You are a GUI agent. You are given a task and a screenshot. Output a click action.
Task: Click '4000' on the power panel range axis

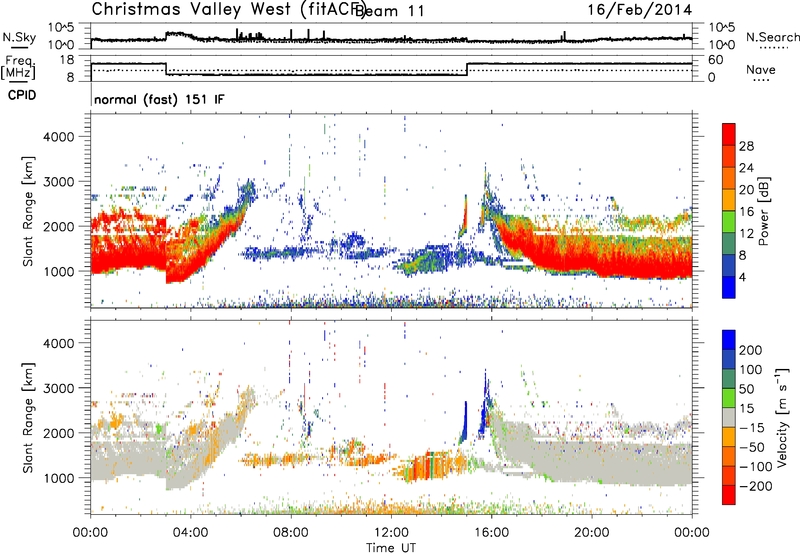[x=58, y=137]
